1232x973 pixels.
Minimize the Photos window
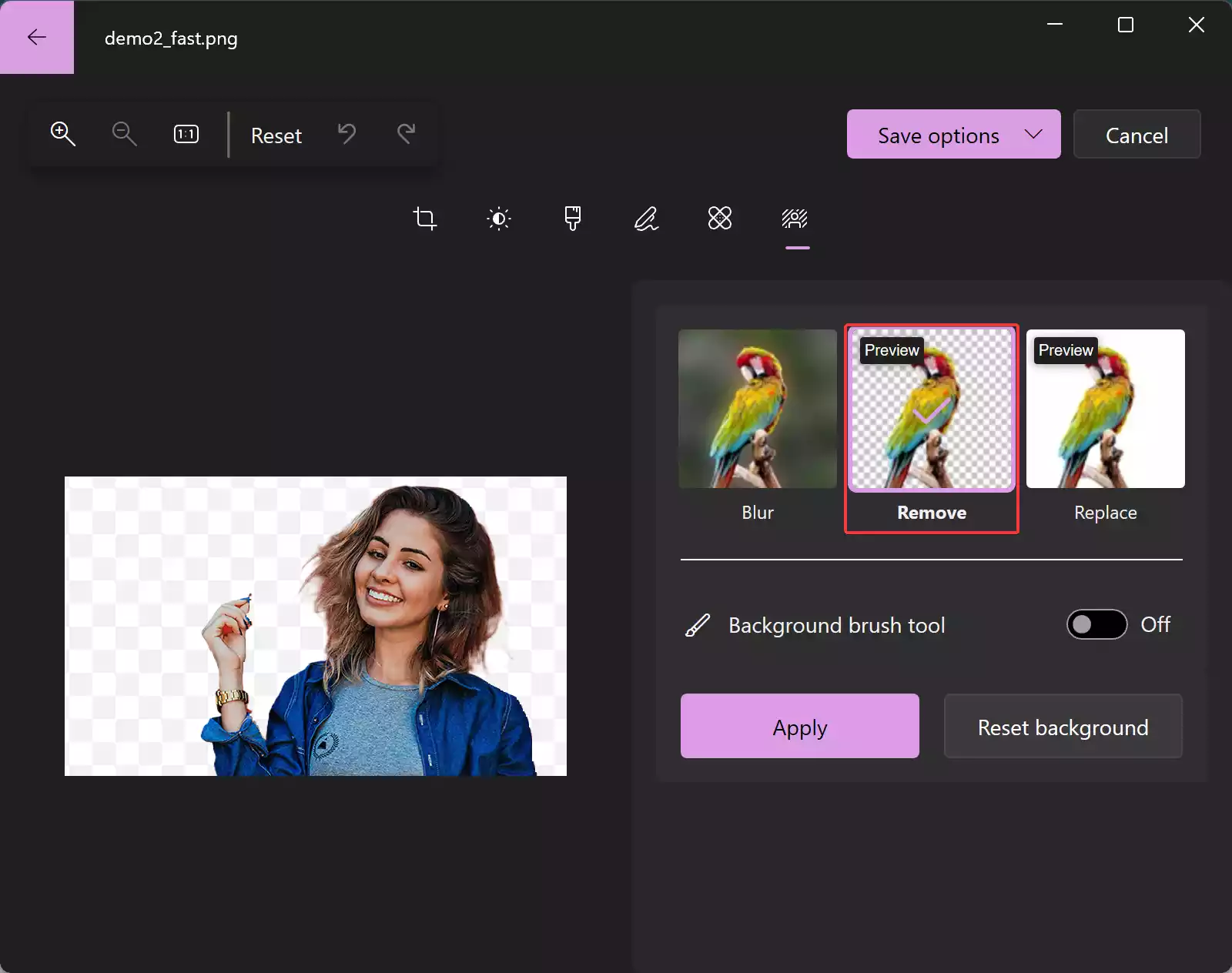click(1055, 25)
